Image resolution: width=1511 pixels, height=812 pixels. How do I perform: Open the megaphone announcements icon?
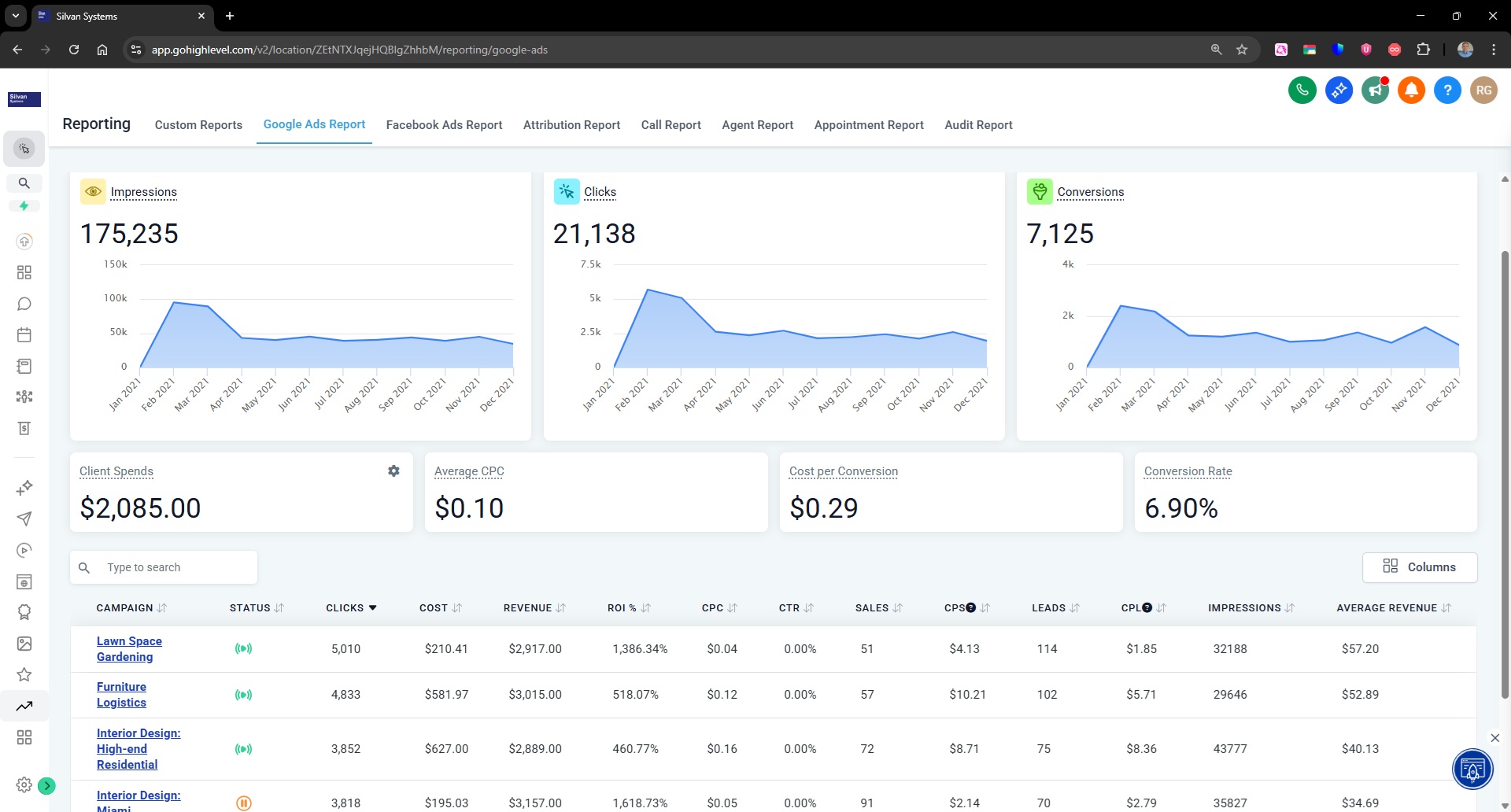[x=1375, y=90]
